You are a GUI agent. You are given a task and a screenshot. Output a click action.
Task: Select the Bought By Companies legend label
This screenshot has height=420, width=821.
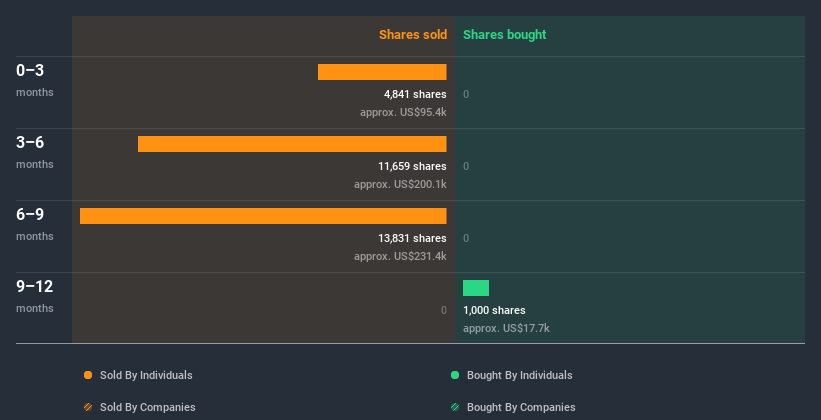(x=521, y=407)
